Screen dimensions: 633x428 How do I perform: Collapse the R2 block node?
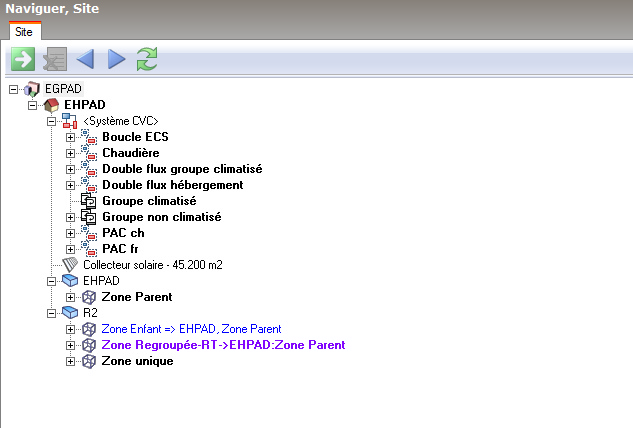pyautogui.click(x=52, y=313)
